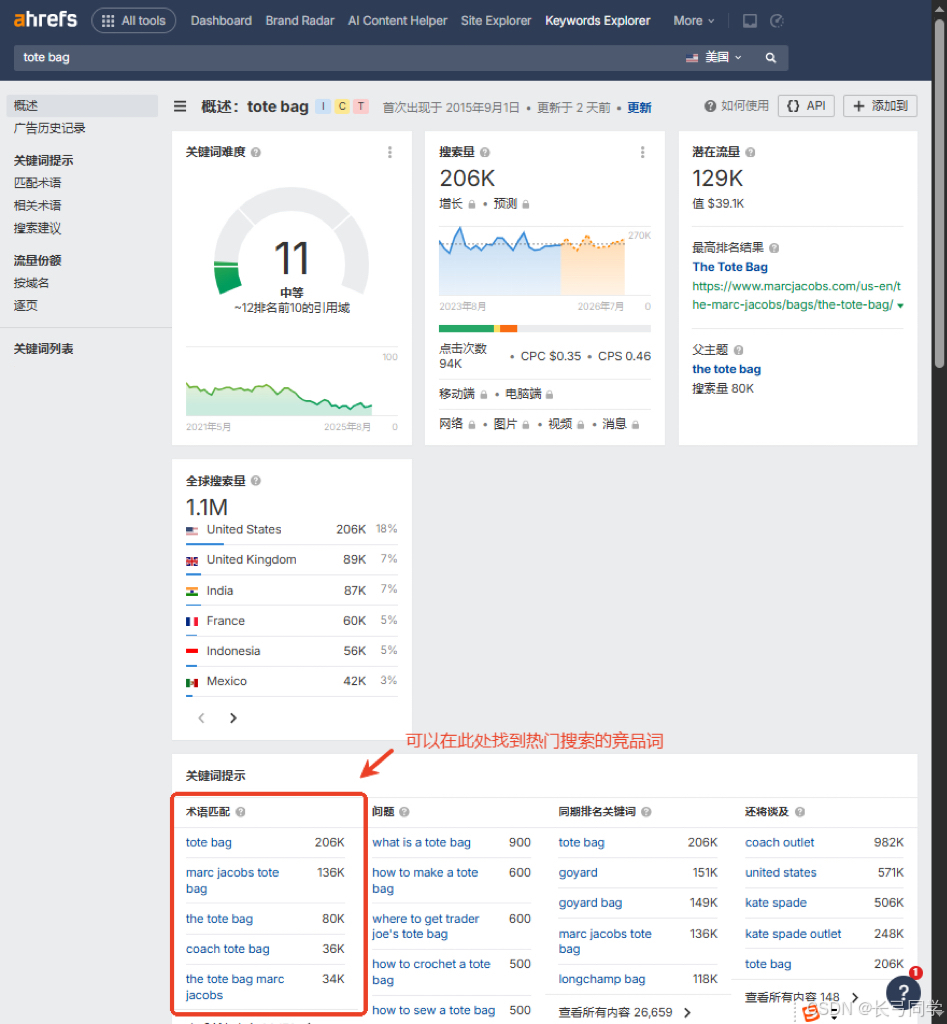Open the help icon next to 全球搜索量

(x=256, y=481)
